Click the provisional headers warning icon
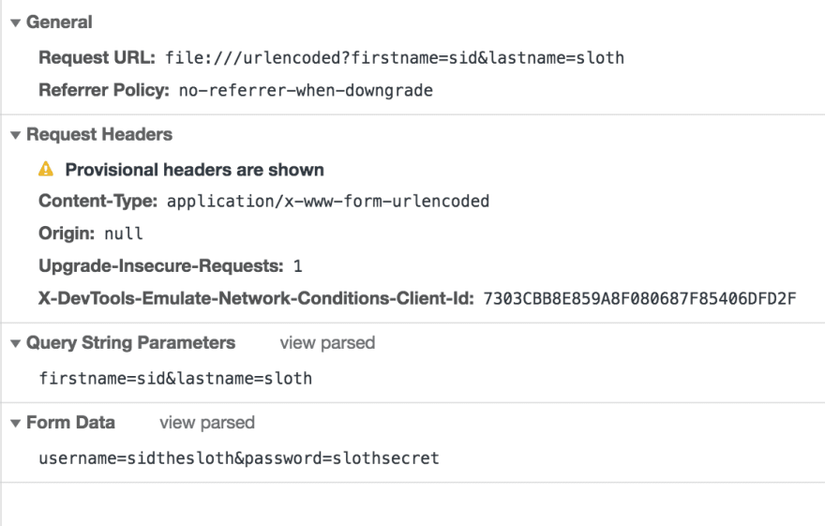 coord(46,170)
